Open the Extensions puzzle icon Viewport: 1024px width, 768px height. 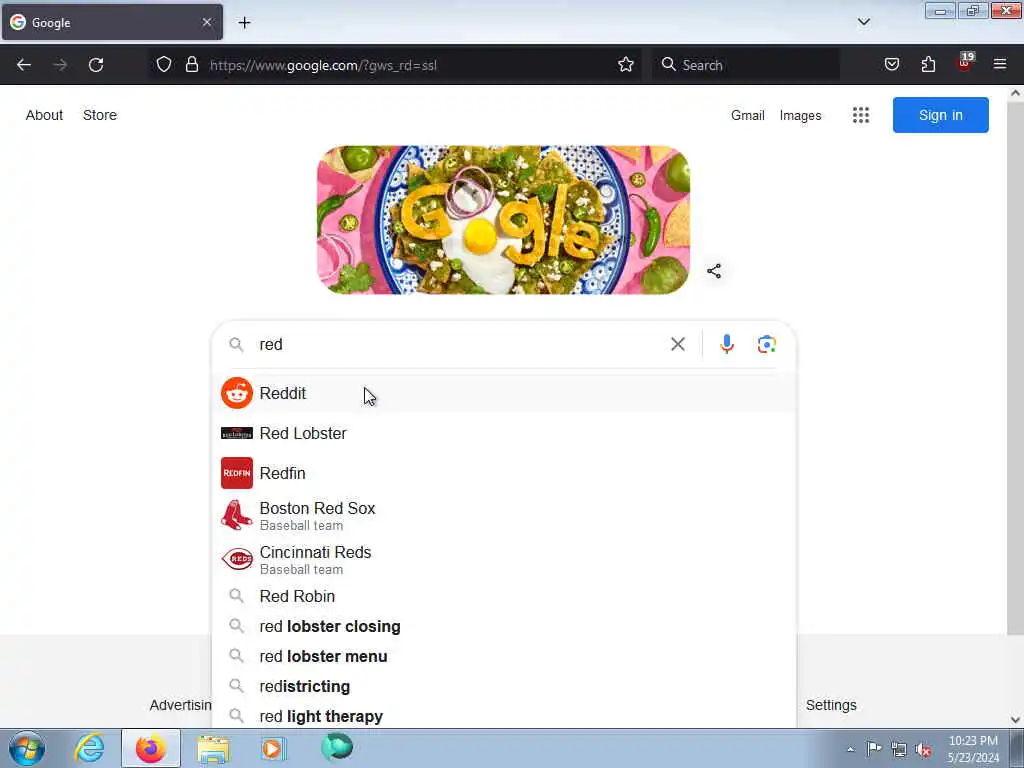(928, 64)
